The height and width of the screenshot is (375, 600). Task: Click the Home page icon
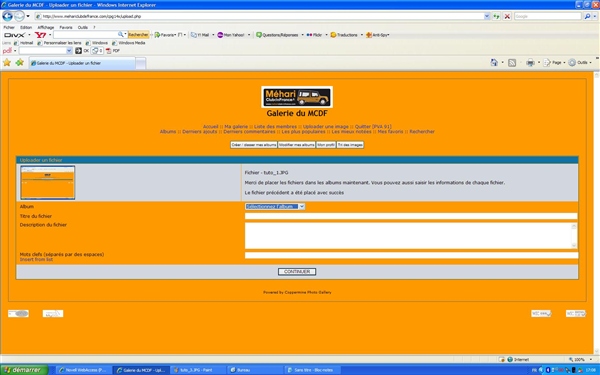pyautogui.click(x=494, y=62)
